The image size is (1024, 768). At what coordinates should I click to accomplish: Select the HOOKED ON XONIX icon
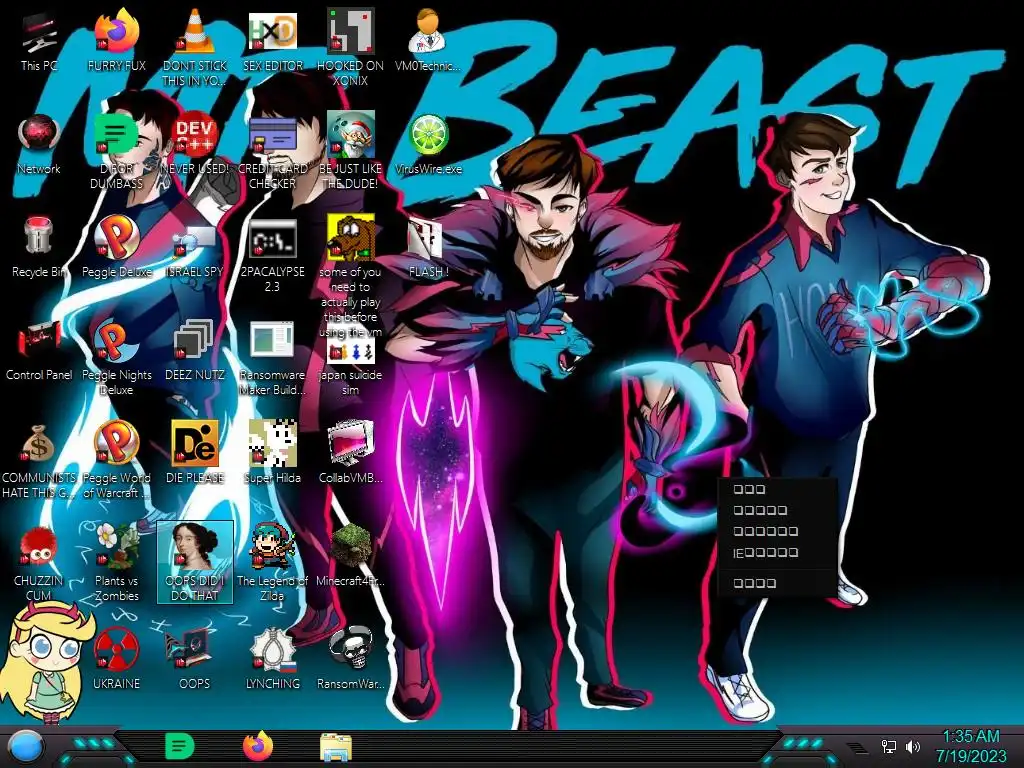tap(350, 47)
